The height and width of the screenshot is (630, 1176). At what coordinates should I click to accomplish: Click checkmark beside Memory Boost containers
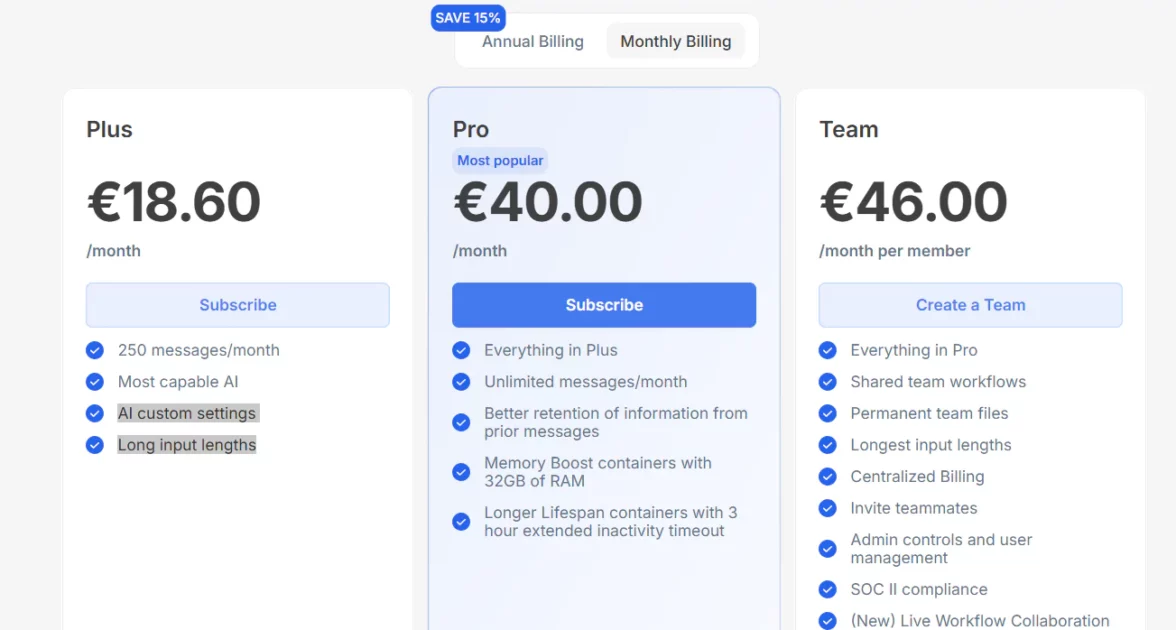click(x=461, y=472)
